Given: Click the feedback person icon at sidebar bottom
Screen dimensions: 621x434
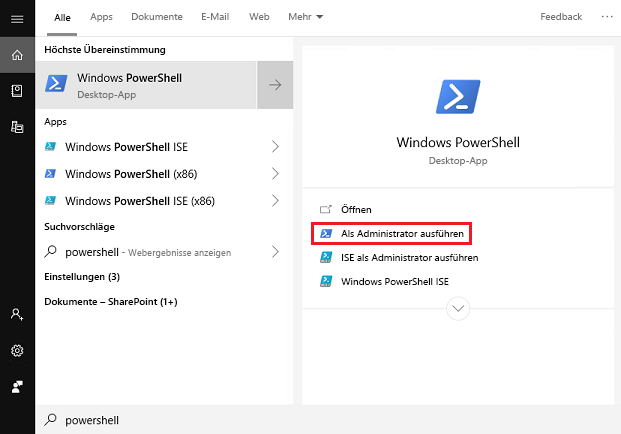Looking at the screenshot, I should (17, 386).
